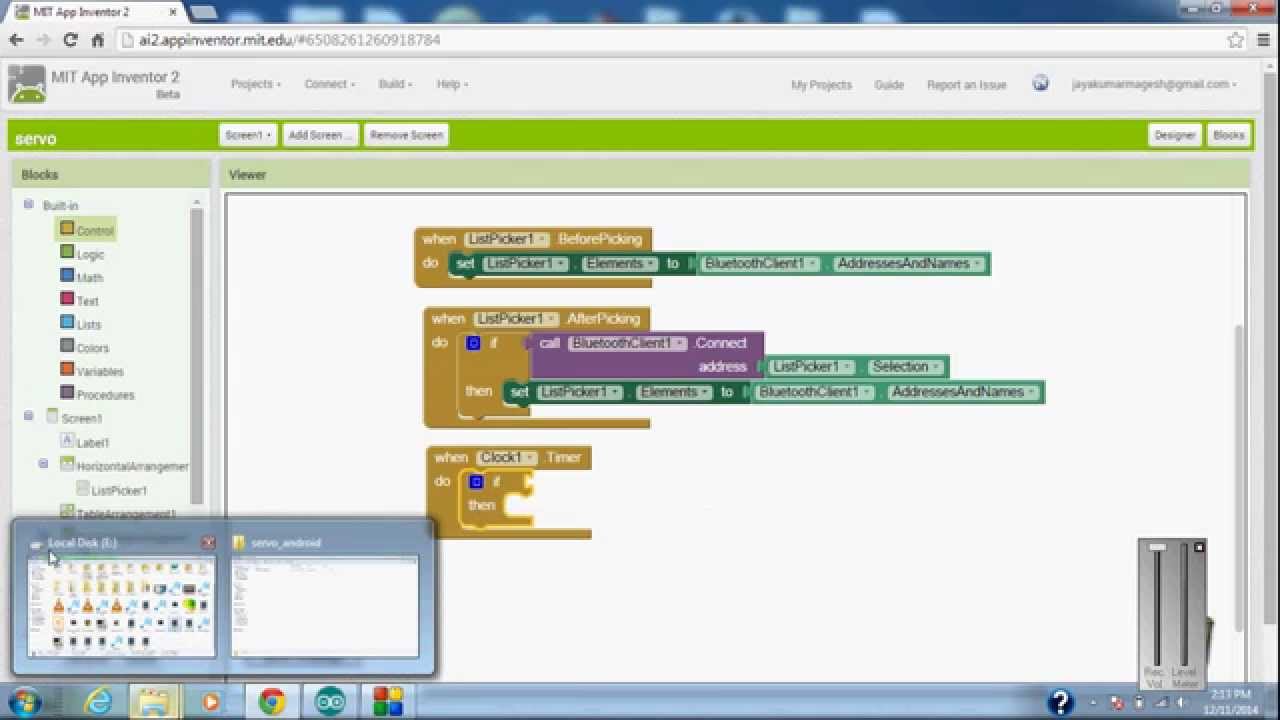Open the Projects menu
The height and width of the screenshot is (720, 1280).
[x=256, y=84]
